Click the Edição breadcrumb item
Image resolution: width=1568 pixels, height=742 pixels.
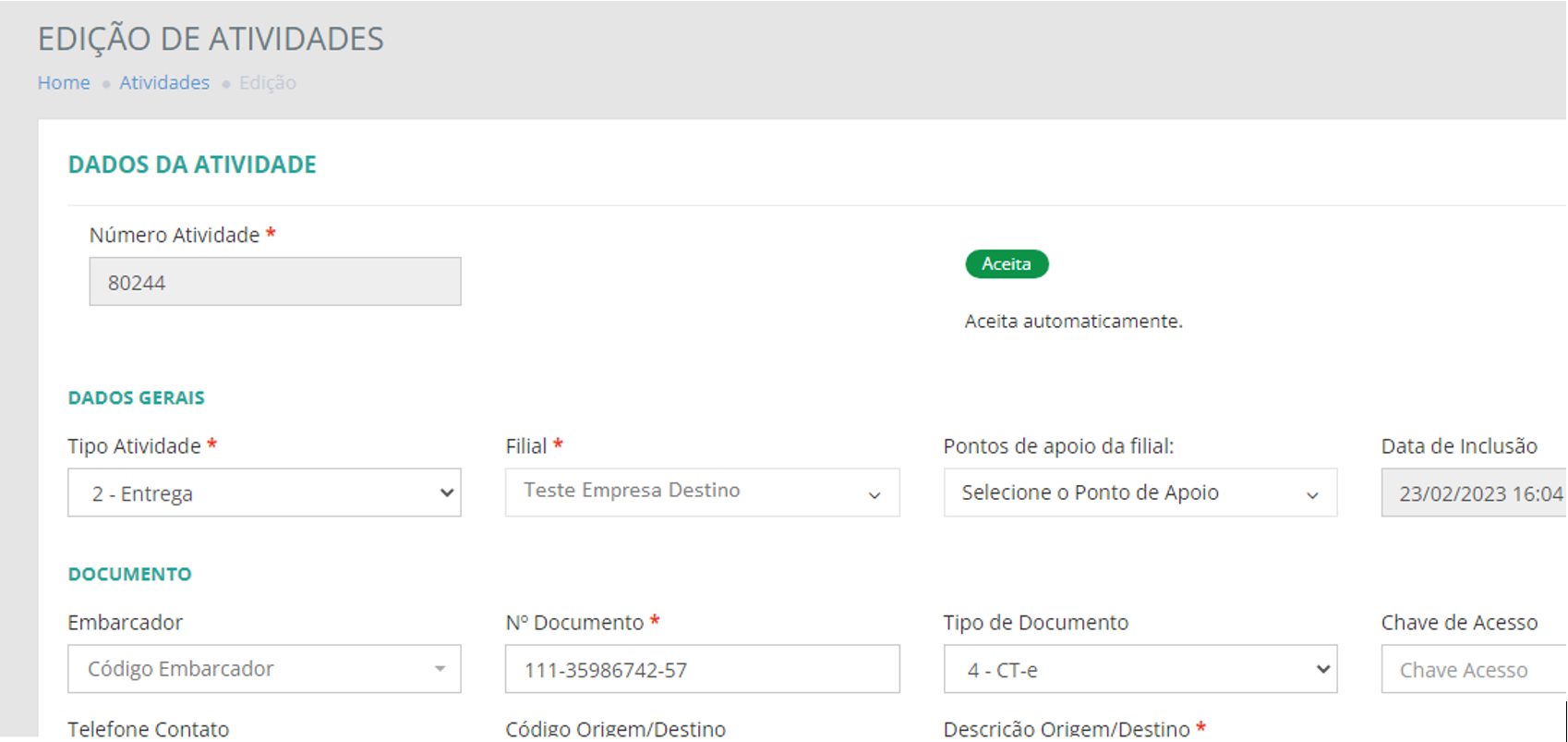(x=267, y=83)
